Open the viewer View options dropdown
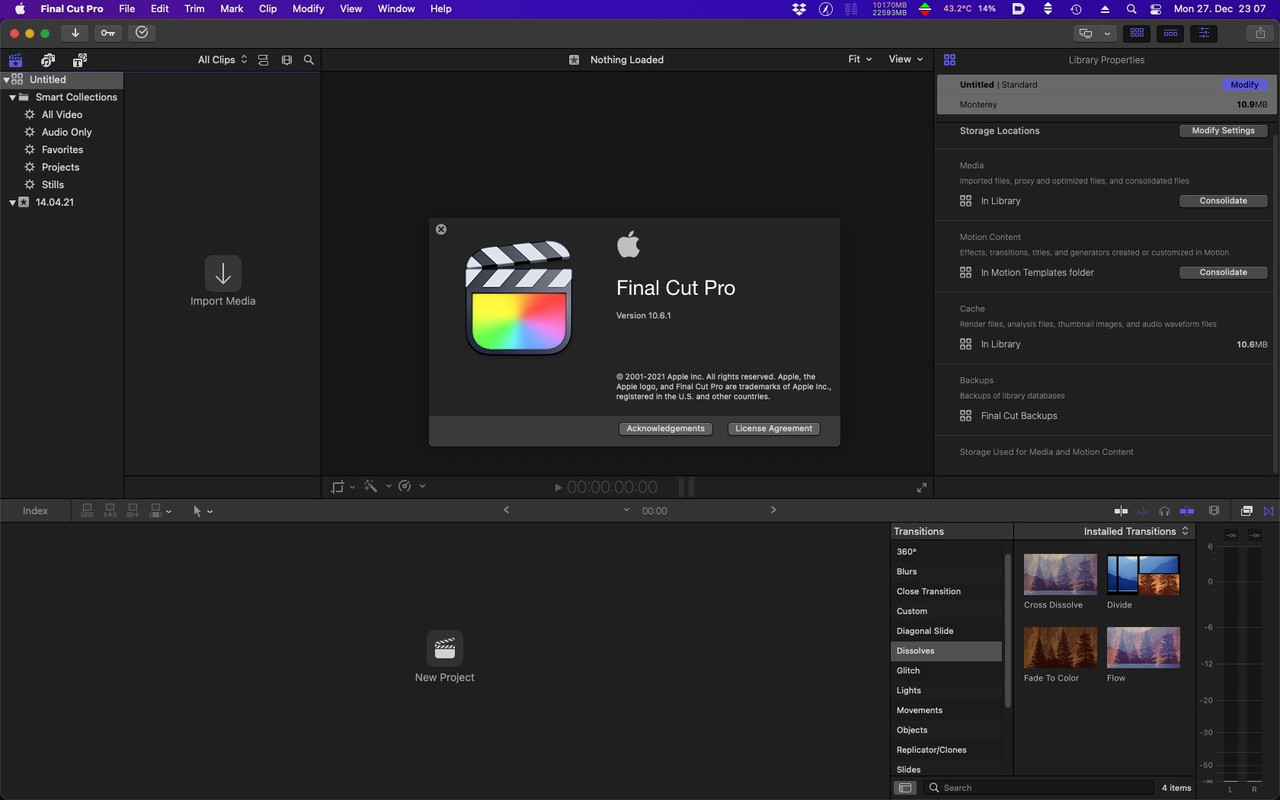This screenshot has width=1280, height=800. tap(906, 59)
